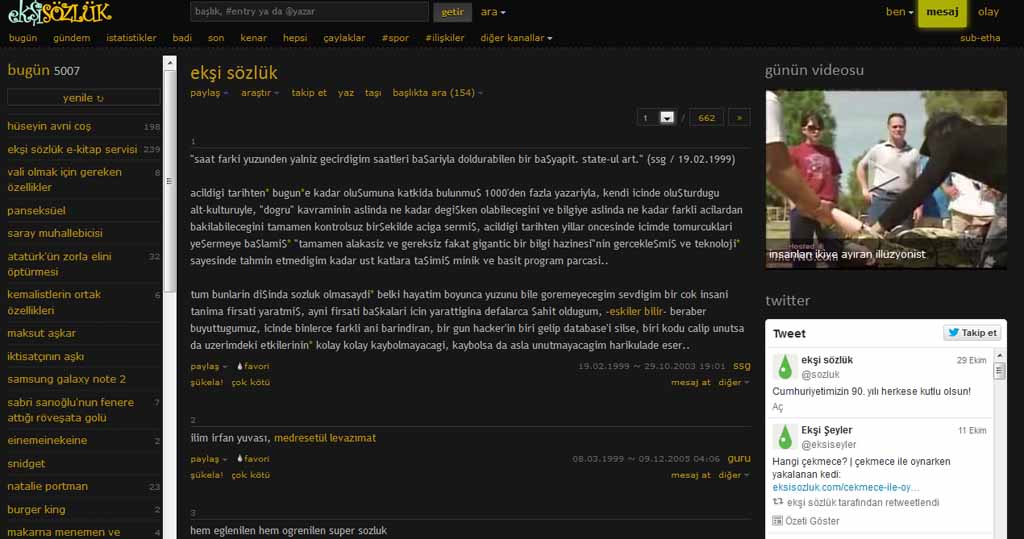
Task: Click takip et link under title
Action: pyautogui.click(x=309, y=93)
